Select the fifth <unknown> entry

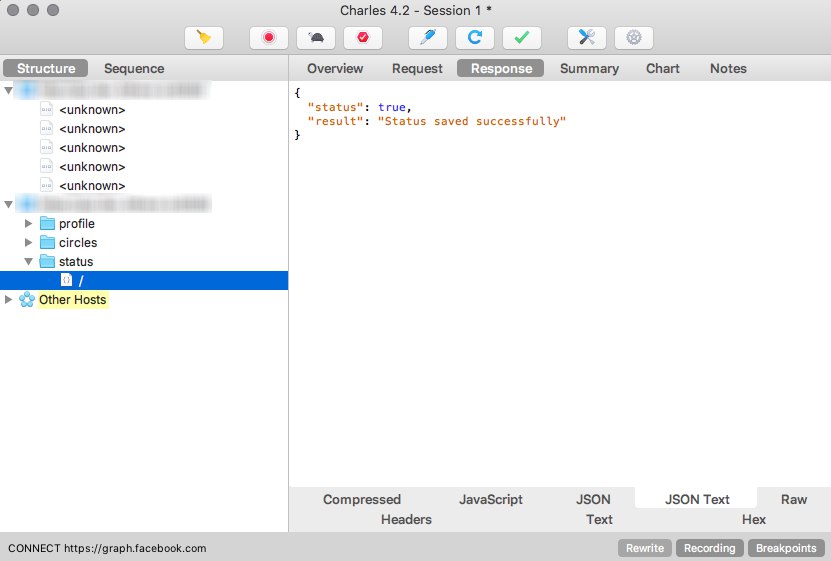click(92, 186)
